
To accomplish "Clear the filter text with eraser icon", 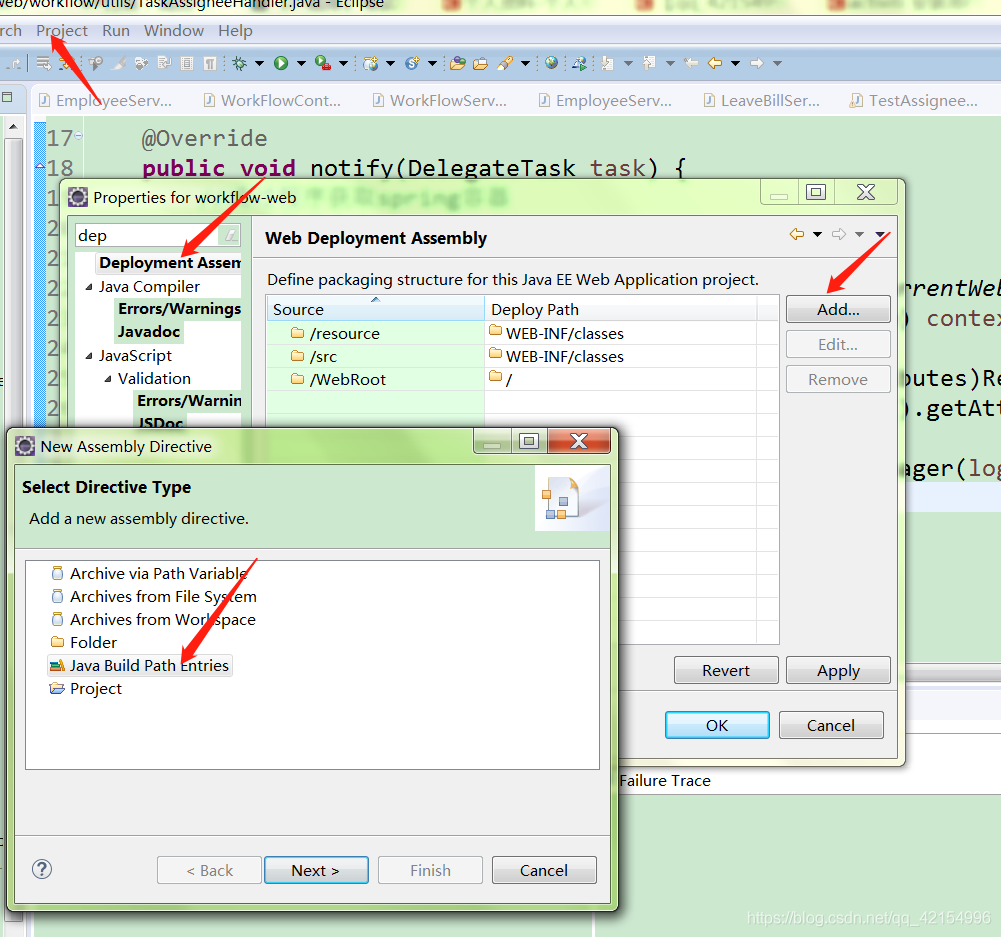I will [x=229, y=236].
